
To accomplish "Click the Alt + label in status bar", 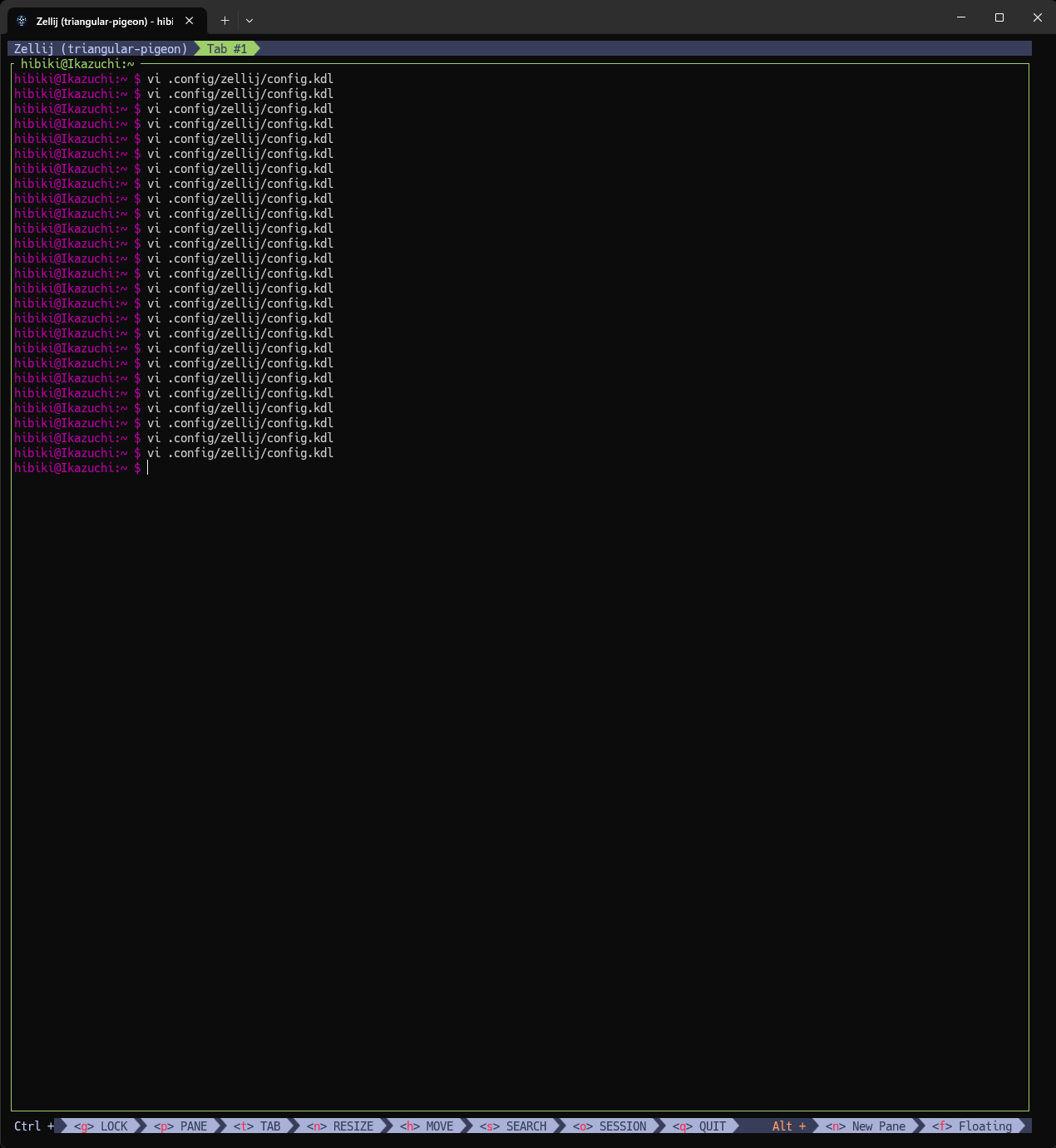I will point(789,1126).
